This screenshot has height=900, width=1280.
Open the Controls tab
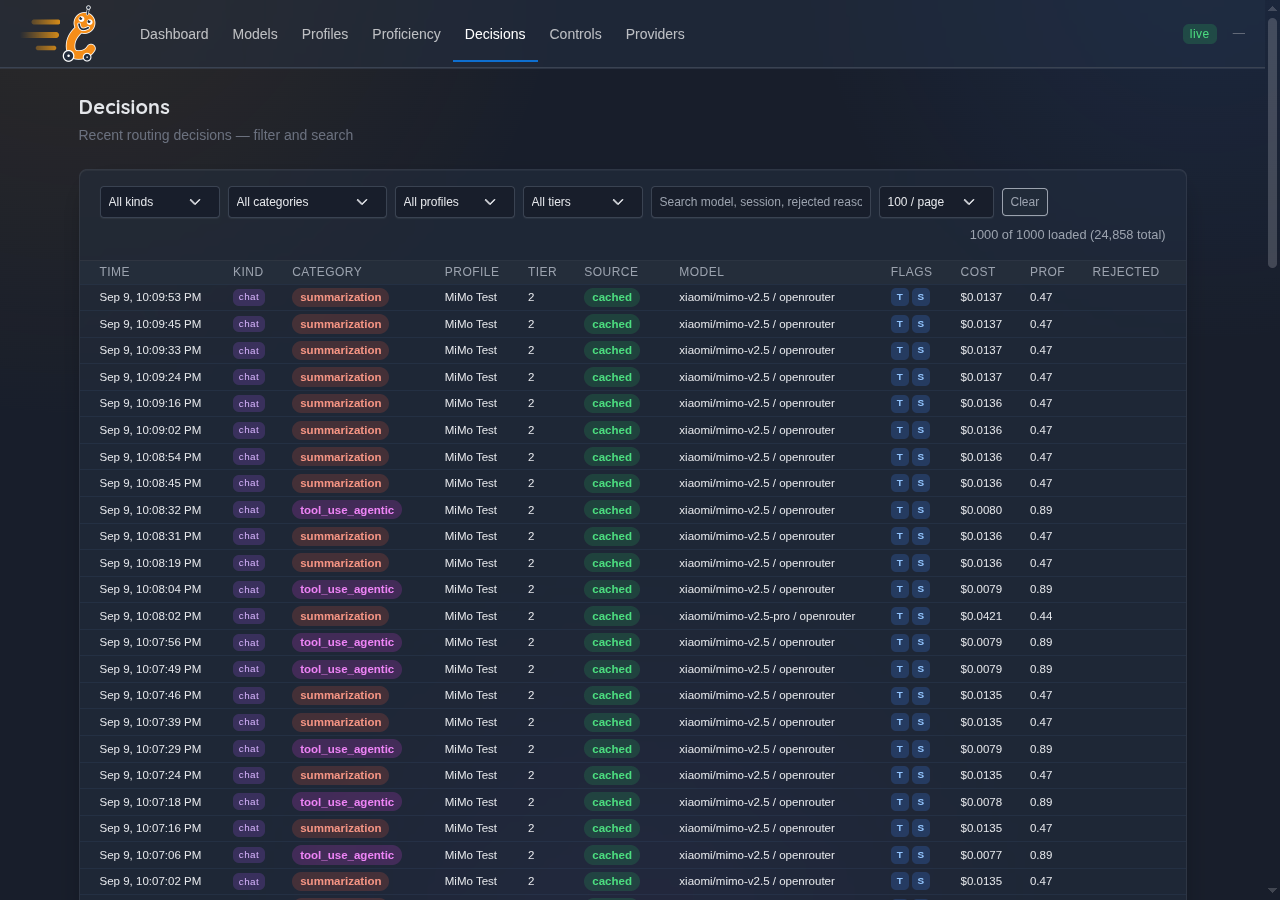[x=575, y=34]
